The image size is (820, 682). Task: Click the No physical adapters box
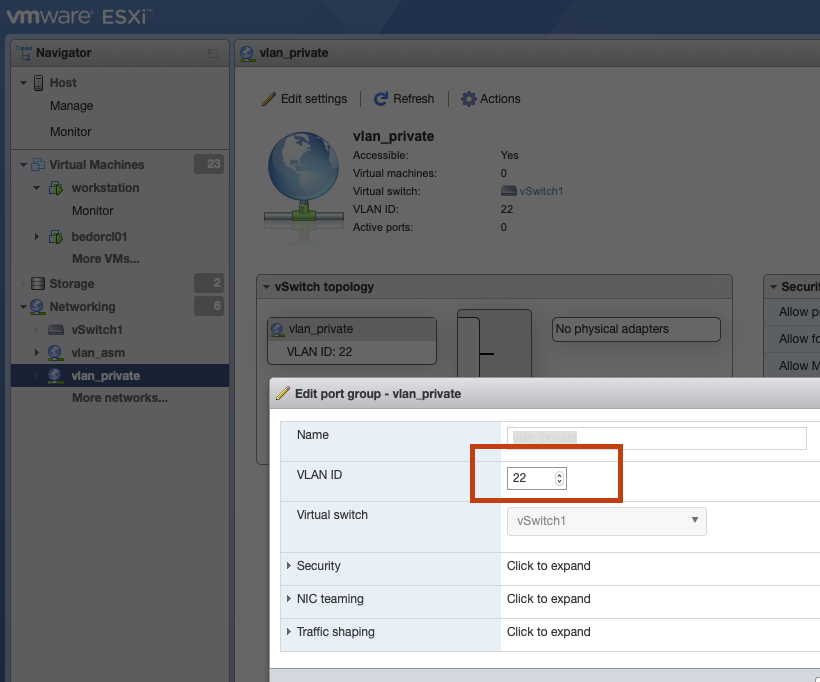point(636,329)
